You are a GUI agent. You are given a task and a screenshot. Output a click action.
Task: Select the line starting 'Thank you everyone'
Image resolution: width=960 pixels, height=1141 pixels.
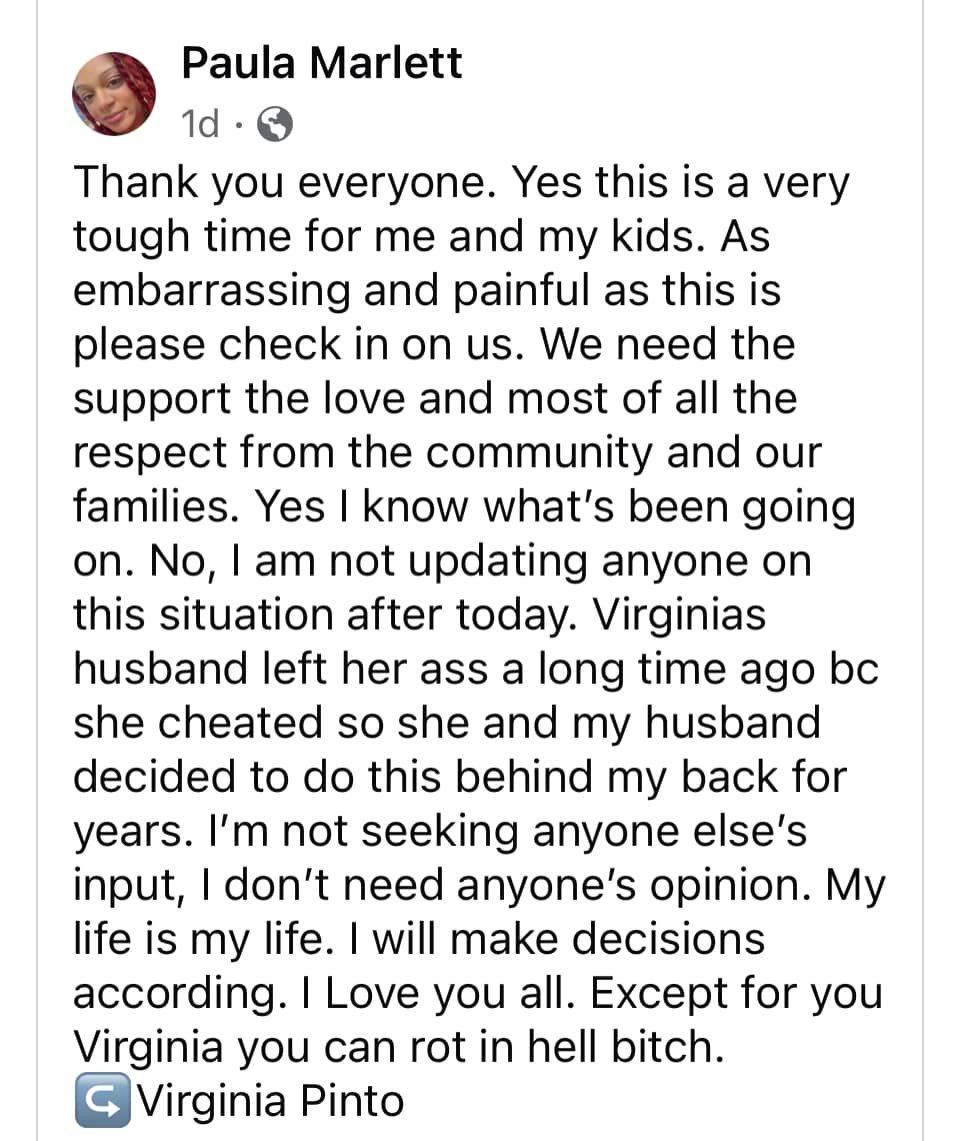click(461, 183)
